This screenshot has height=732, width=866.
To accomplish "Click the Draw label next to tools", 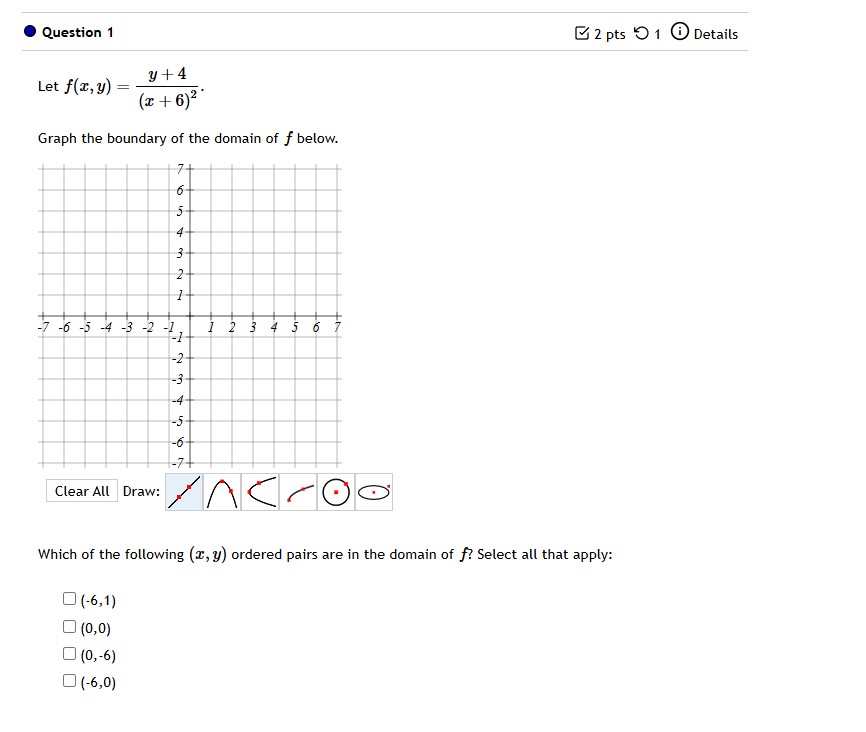I will (142, 492).
